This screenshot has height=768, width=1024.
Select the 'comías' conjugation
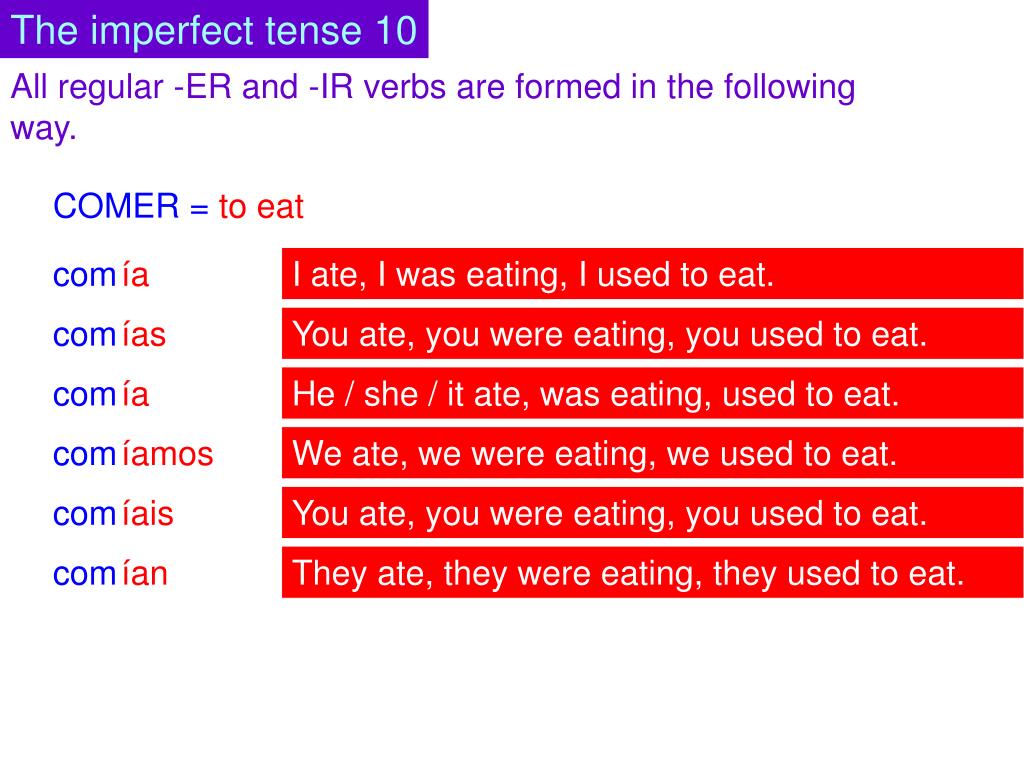(109, 334)
